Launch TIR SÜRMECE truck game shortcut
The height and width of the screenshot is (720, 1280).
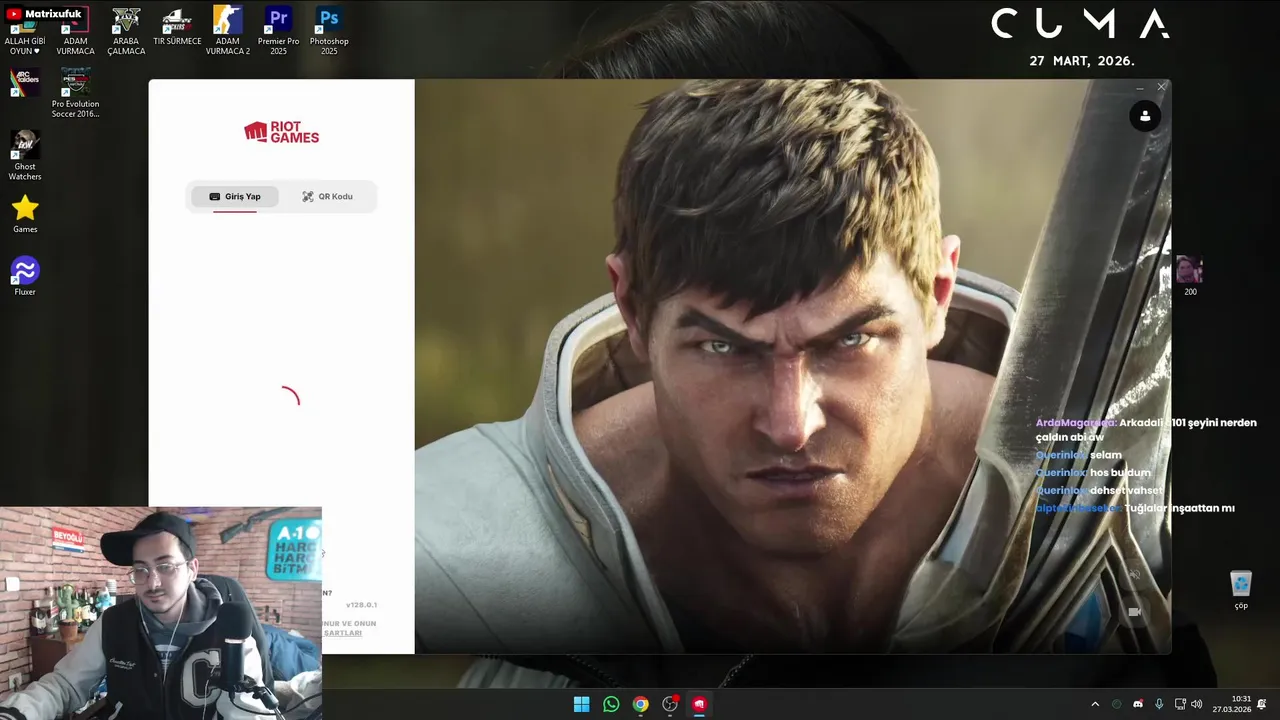(x=177, y=27)
